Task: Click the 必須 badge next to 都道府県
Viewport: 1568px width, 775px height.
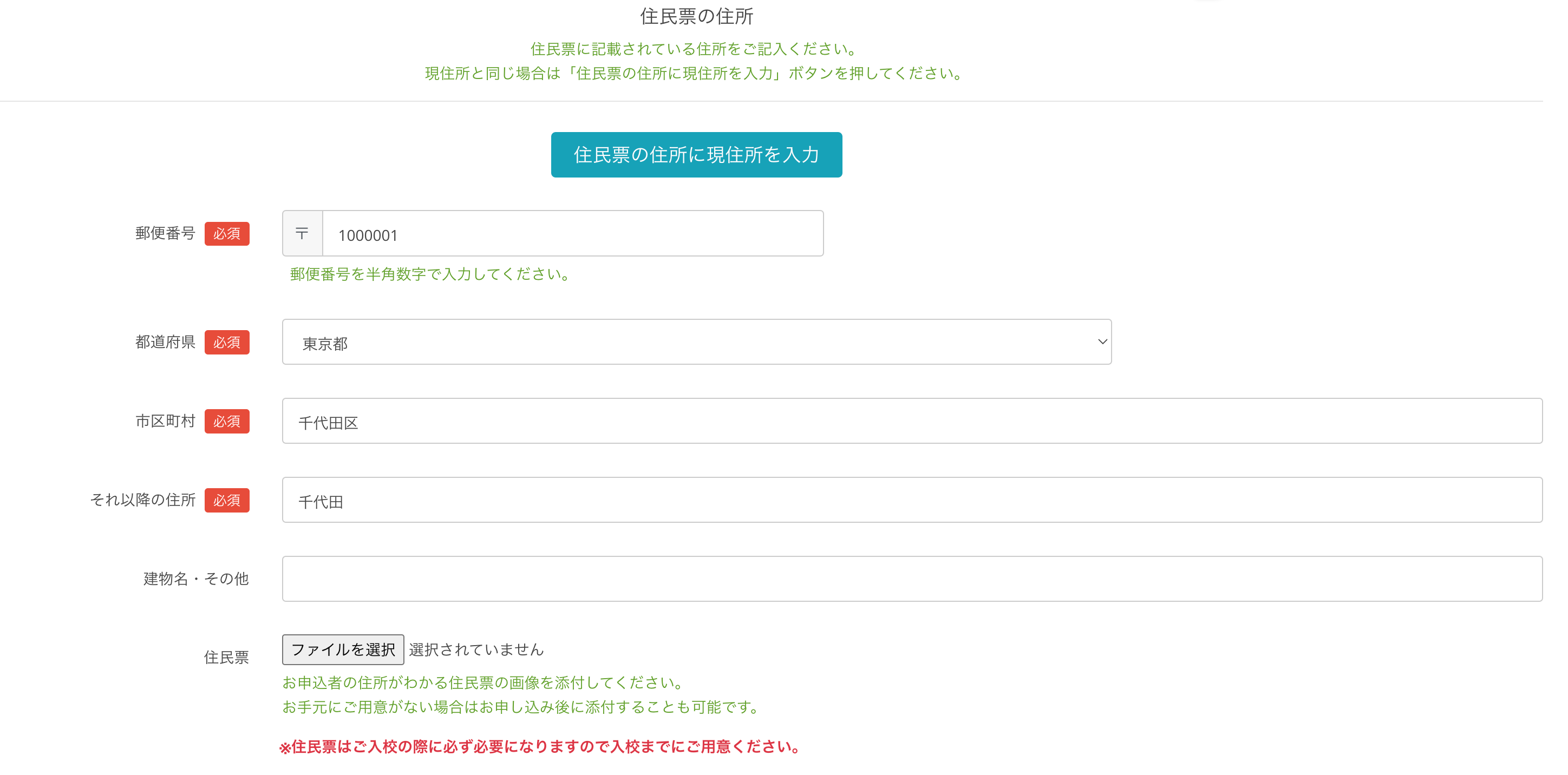Action: (226, 343)
